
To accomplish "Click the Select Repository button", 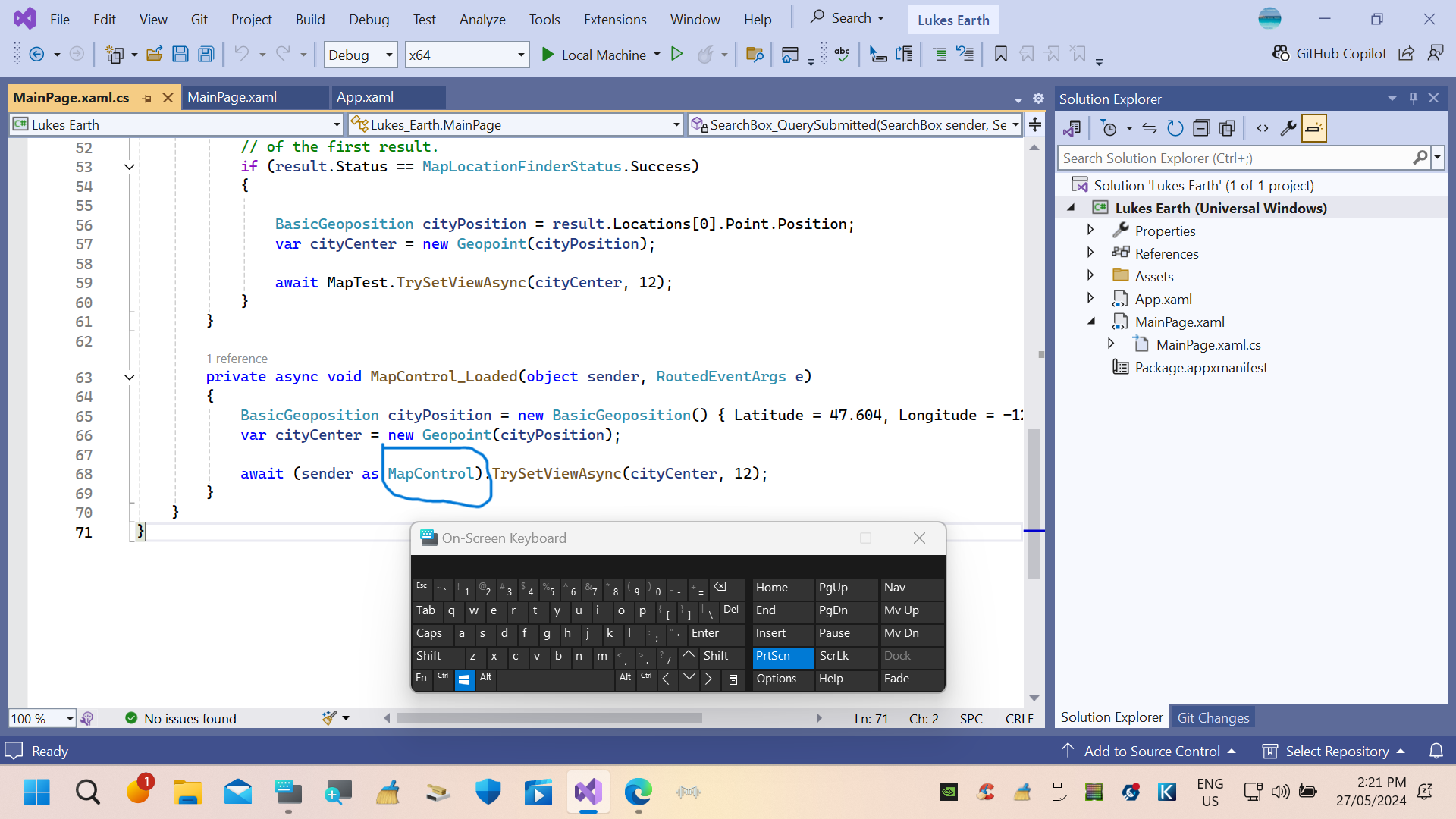I will coord(1338,751).
